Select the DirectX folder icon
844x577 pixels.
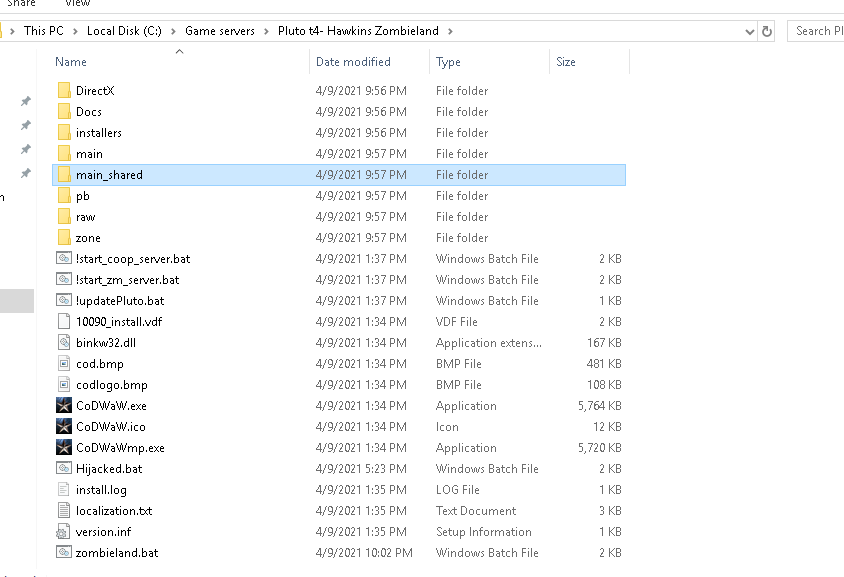(x=64, y=91)
